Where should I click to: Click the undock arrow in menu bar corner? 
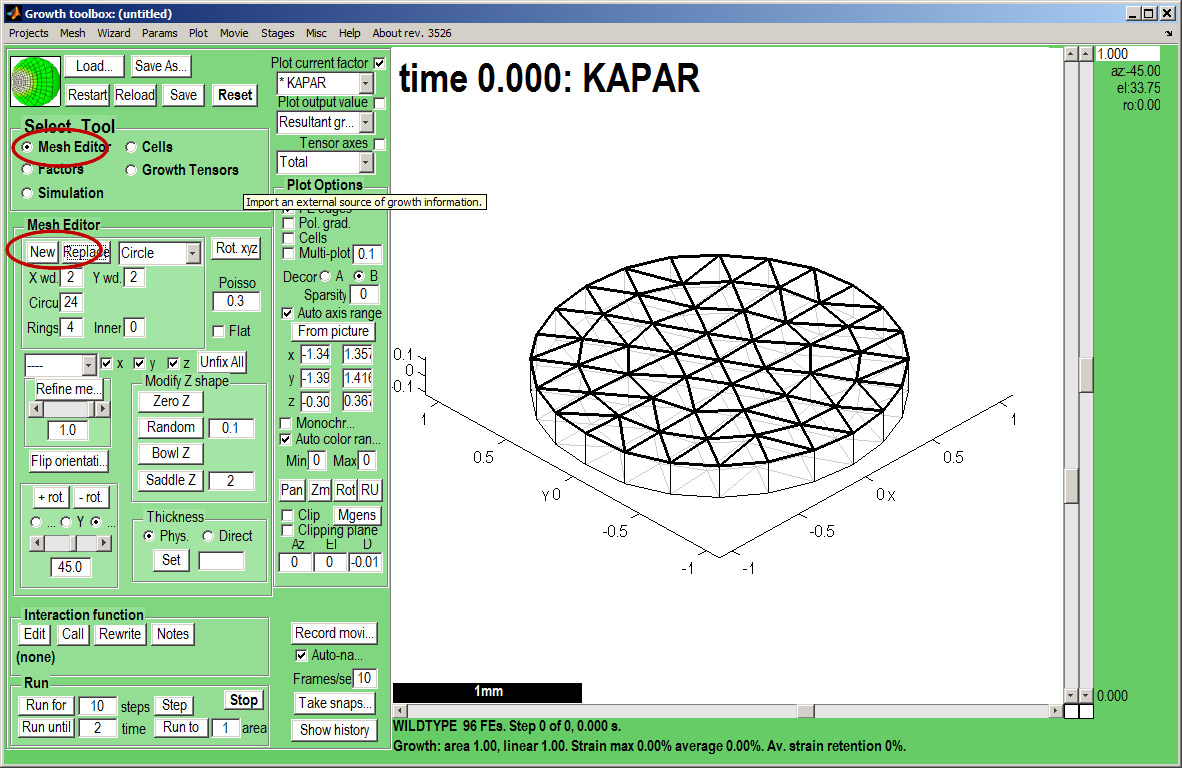pos(1169,33)
